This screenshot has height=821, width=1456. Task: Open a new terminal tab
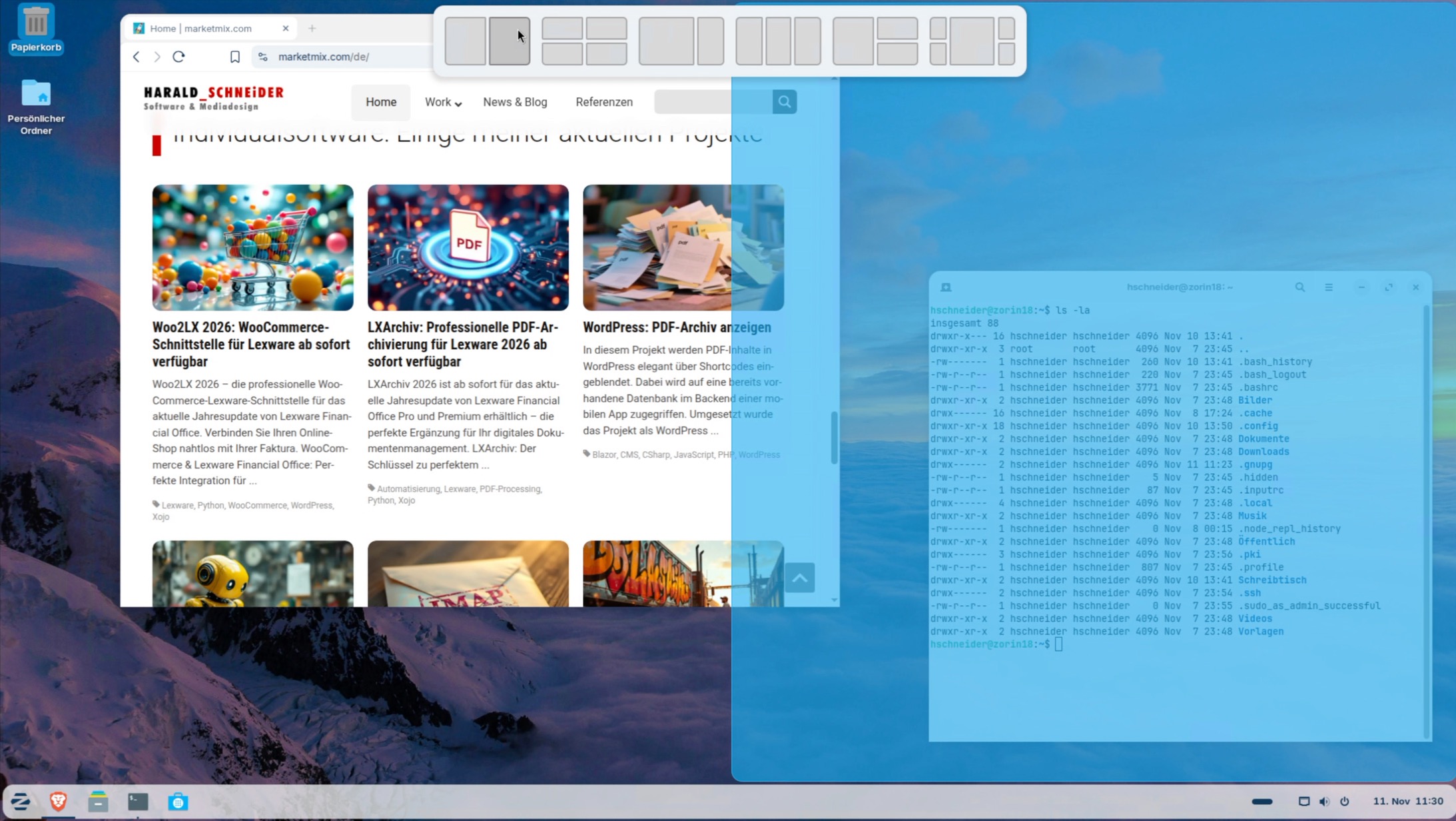coord(944,287)
